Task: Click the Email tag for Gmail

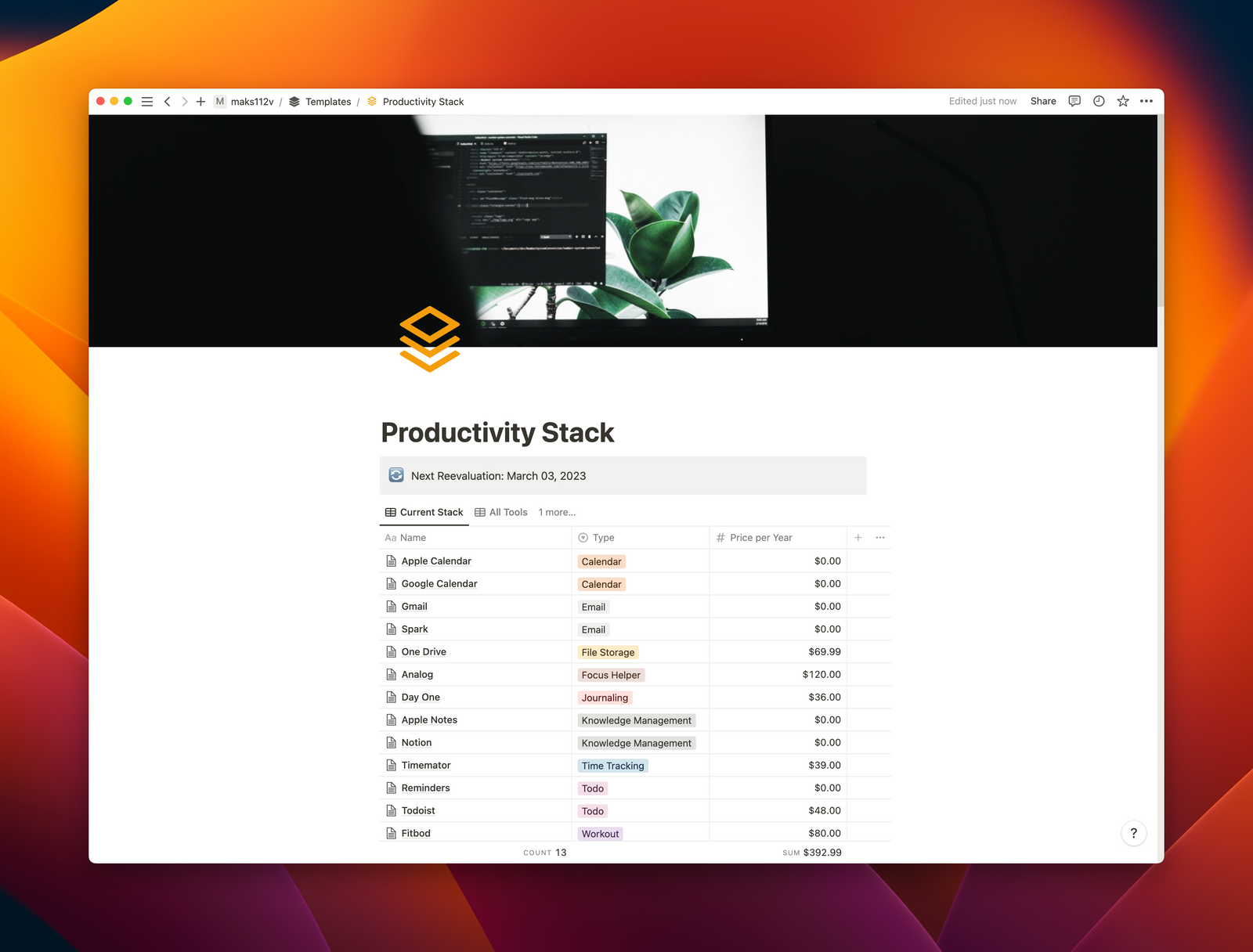Action: tap(594, 607)
